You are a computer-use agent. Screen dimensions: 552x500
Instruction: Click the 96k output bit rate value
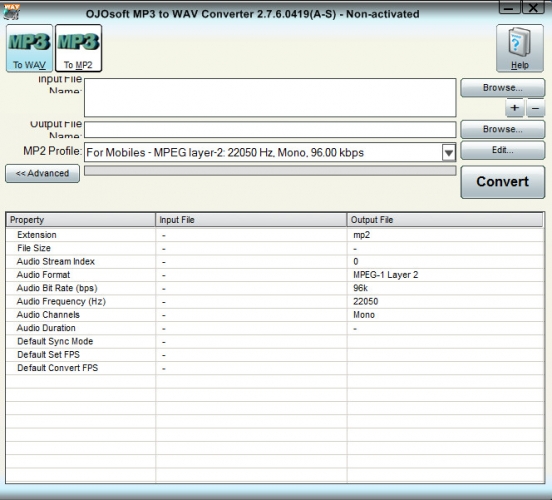point(360,288)
